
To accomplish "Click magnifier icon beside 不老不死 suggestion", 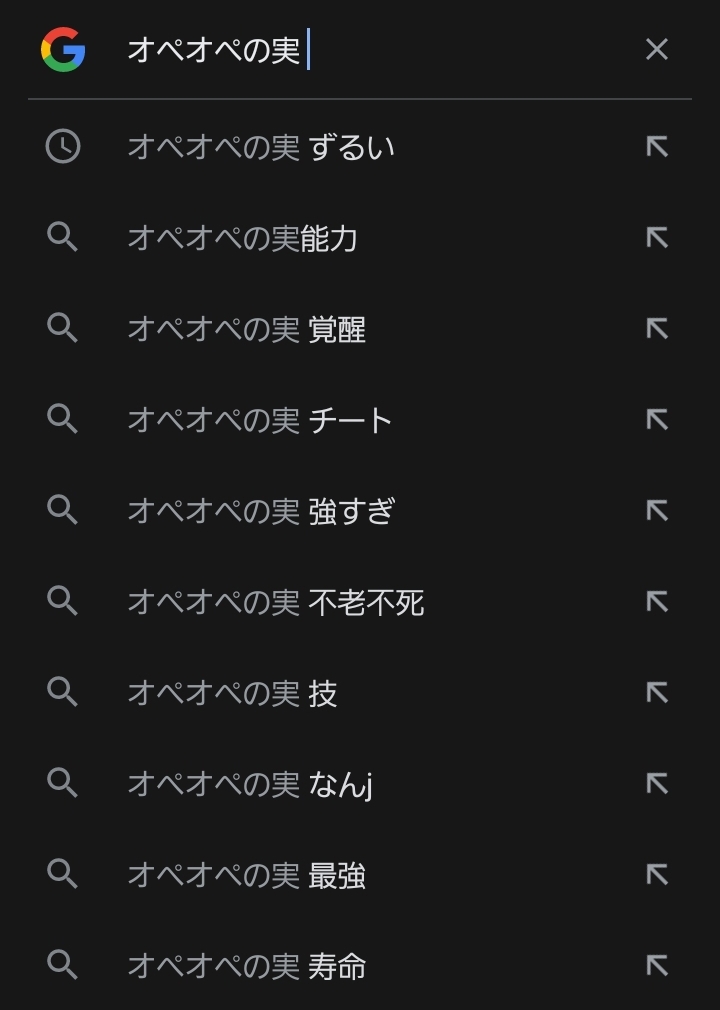I will (62, 602).
